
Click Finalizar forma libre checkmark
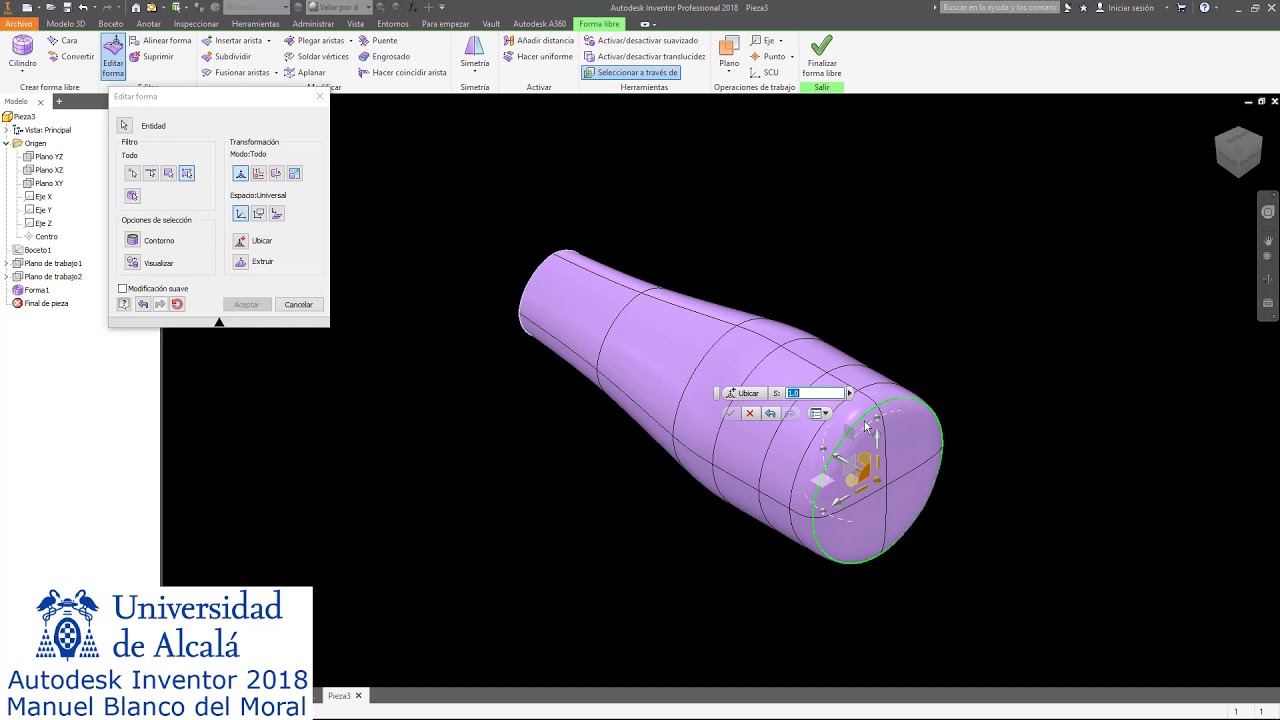tap(822, 56)
